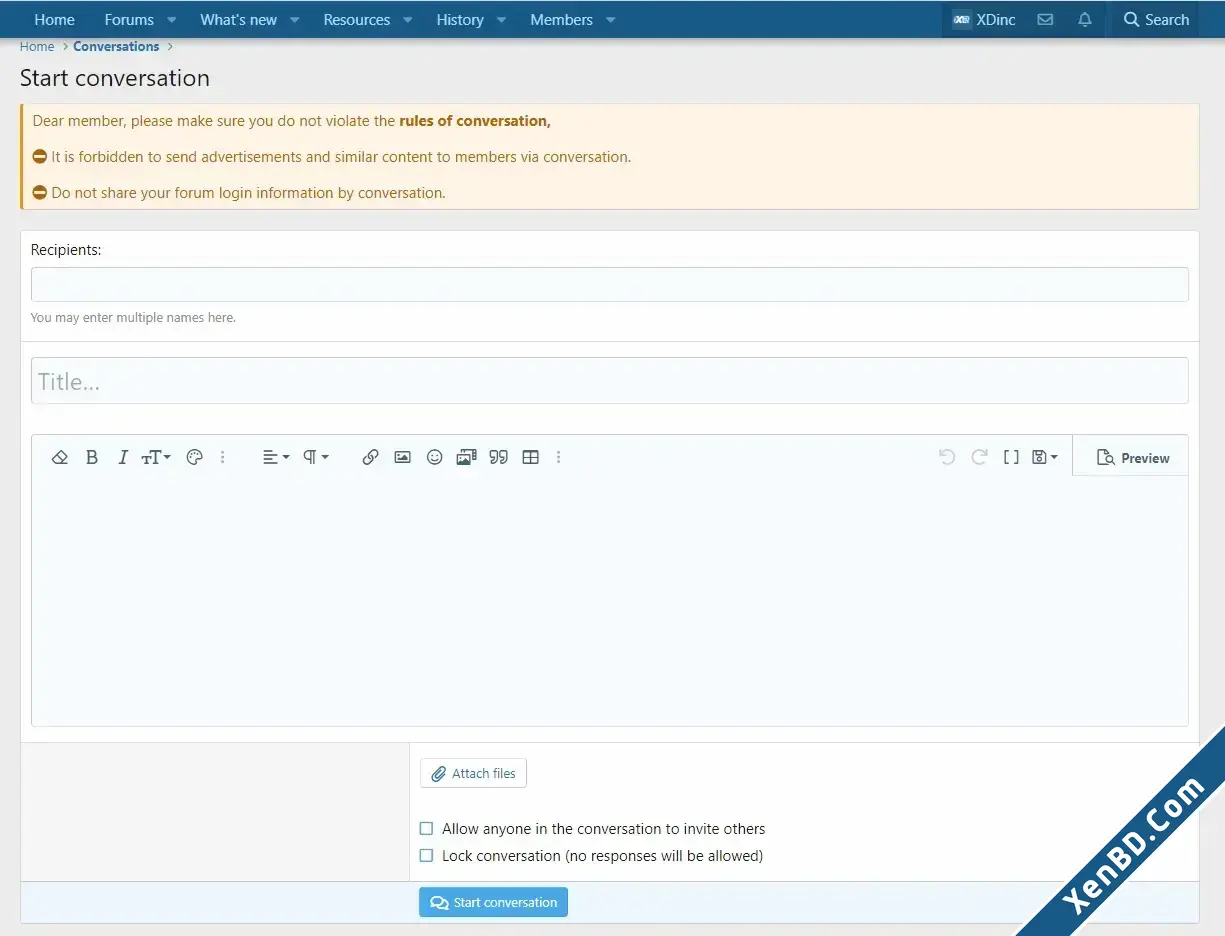Open the paragraph format dropdown
This screenshot has width=1225, height=936.
coord(316,457)
